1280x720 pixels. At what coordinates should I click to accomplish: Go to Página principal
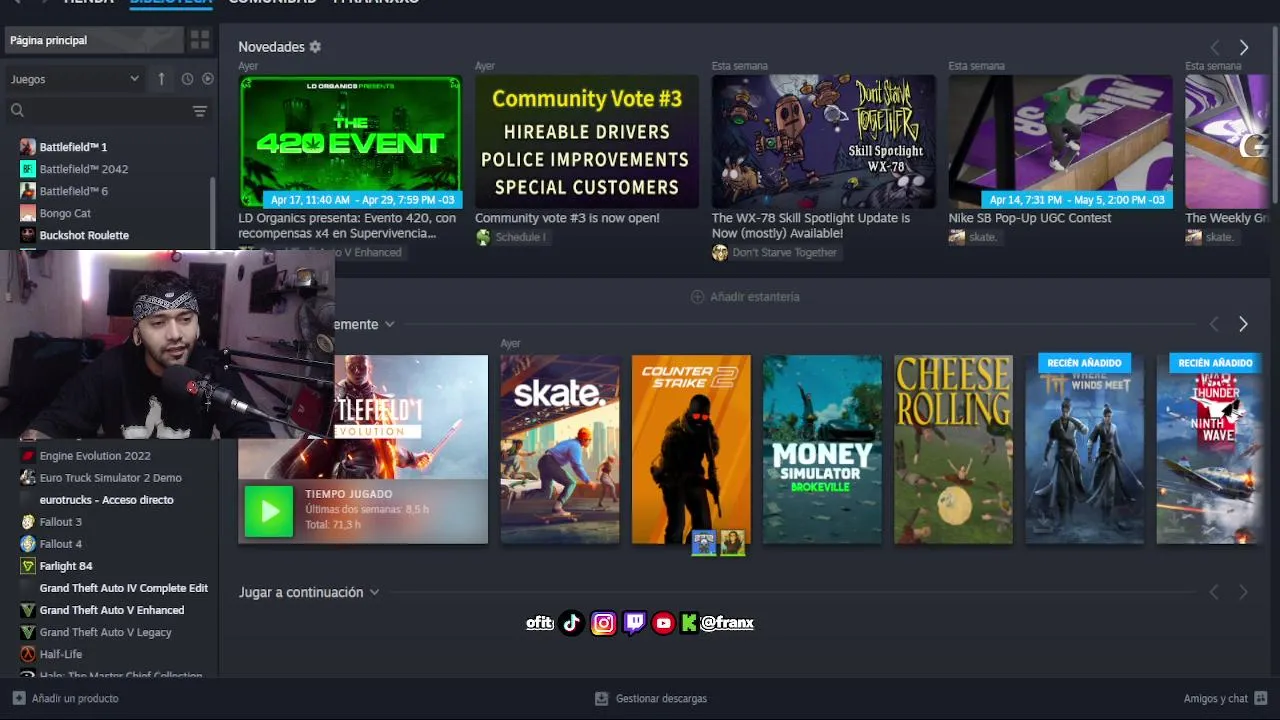95,40
